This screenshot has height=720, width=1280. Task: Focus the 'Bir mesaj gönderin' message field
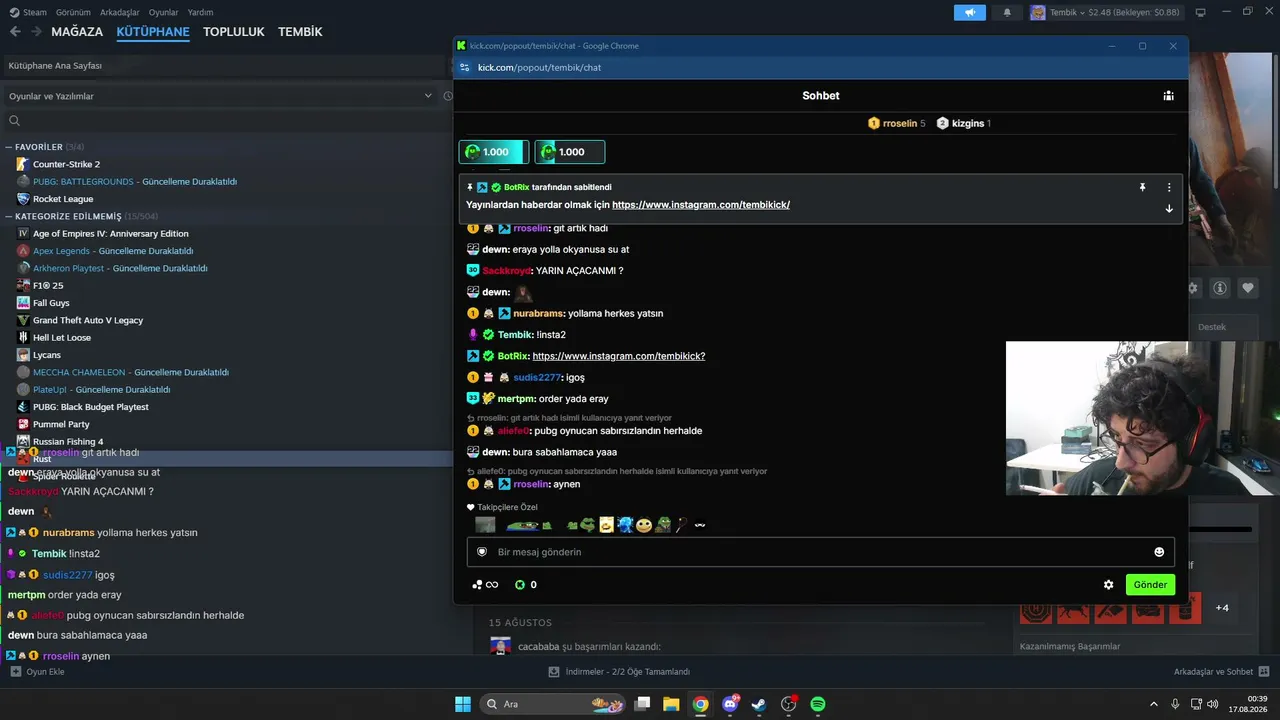(820, 552)
